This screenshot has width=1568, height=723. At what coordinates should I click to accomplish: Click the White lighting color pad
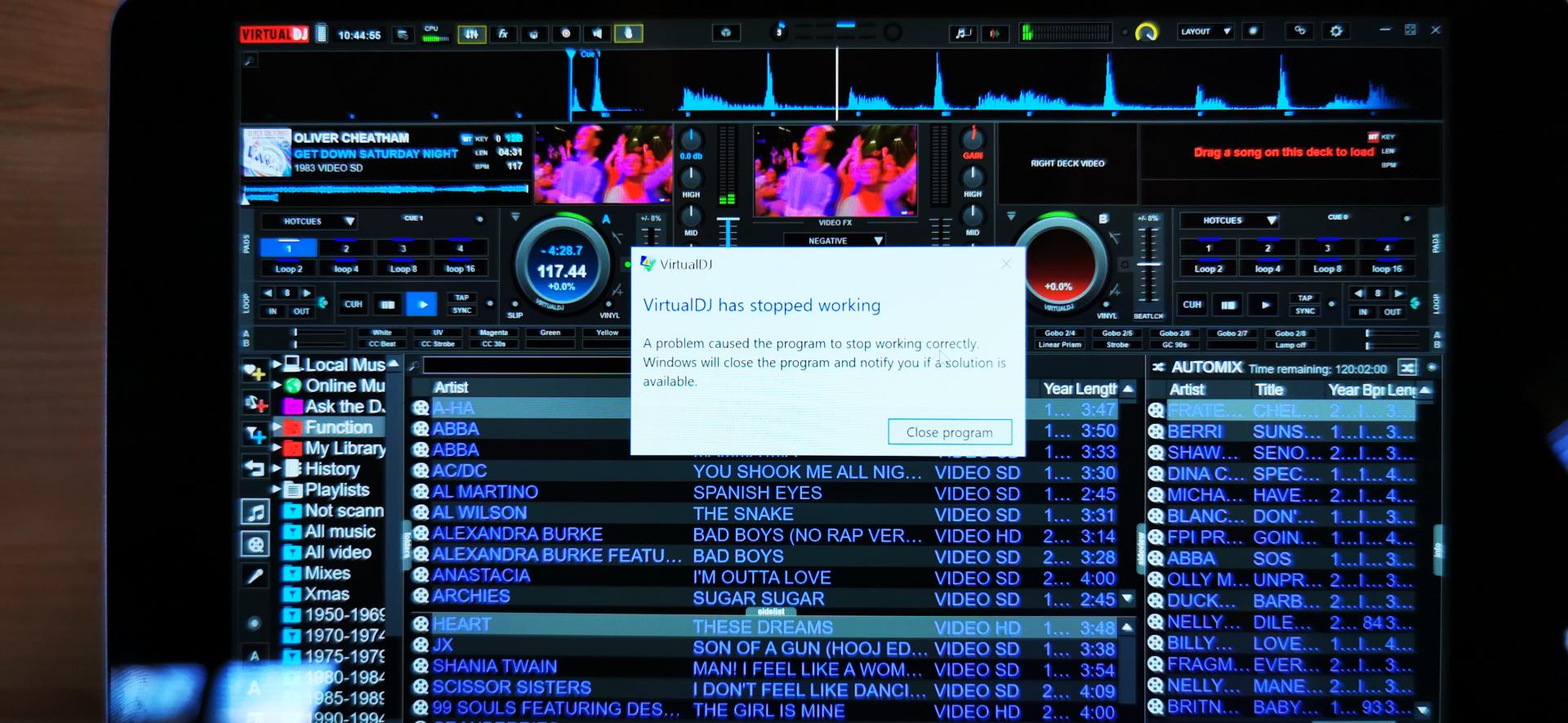[382, 332]
